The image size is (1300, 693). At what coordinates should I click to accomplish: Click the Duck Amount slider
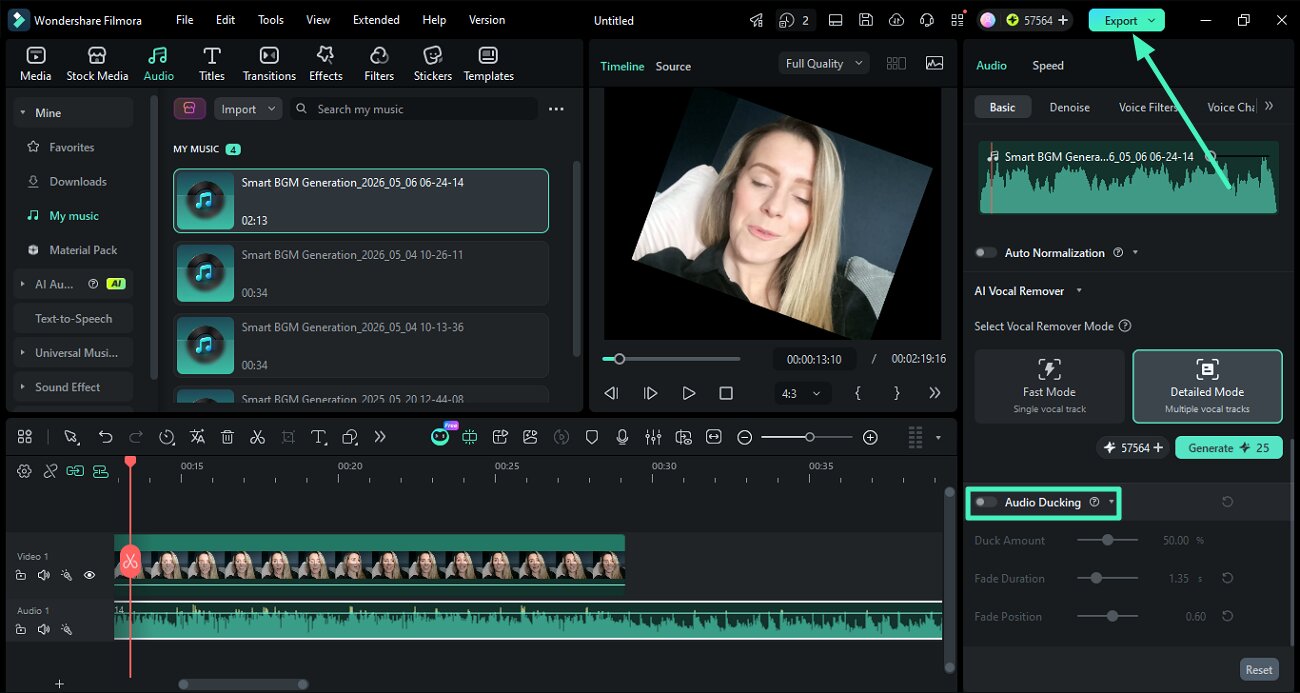[1107, 540]
